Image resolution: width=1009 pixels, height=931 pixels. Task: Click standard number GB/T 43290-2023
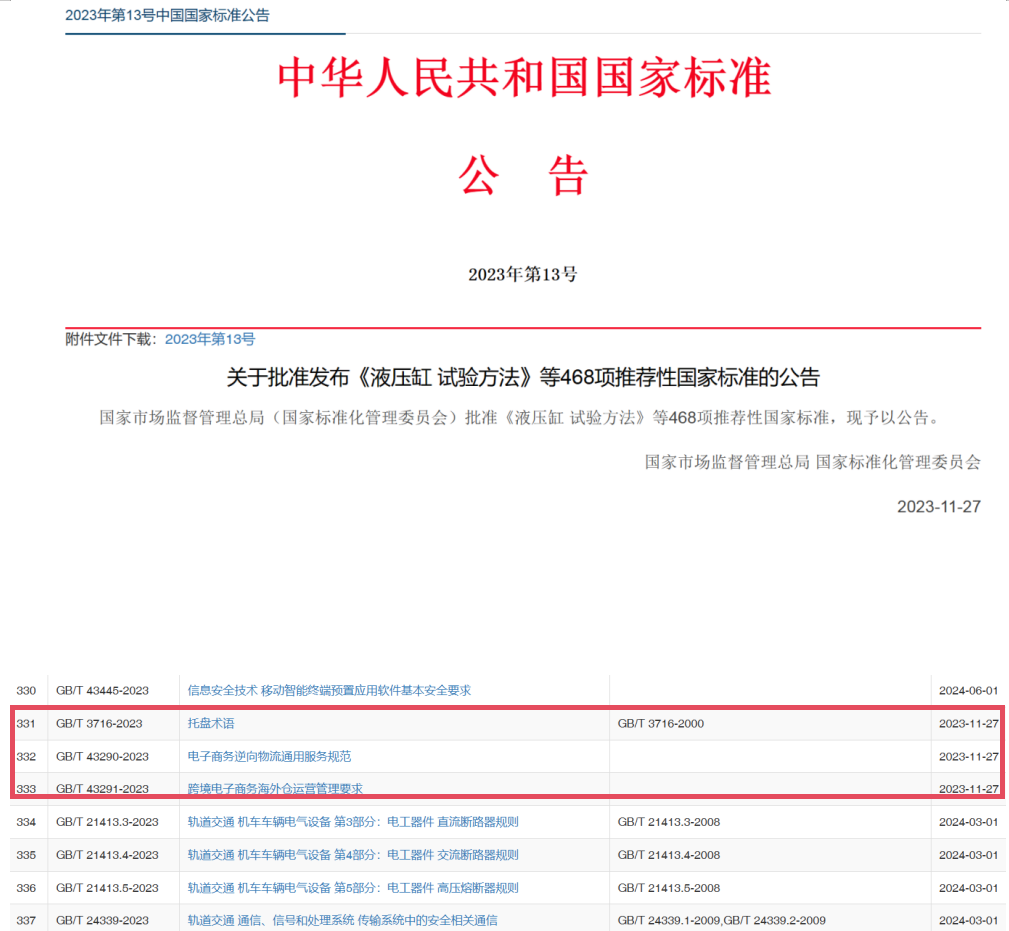pos(102,756)
